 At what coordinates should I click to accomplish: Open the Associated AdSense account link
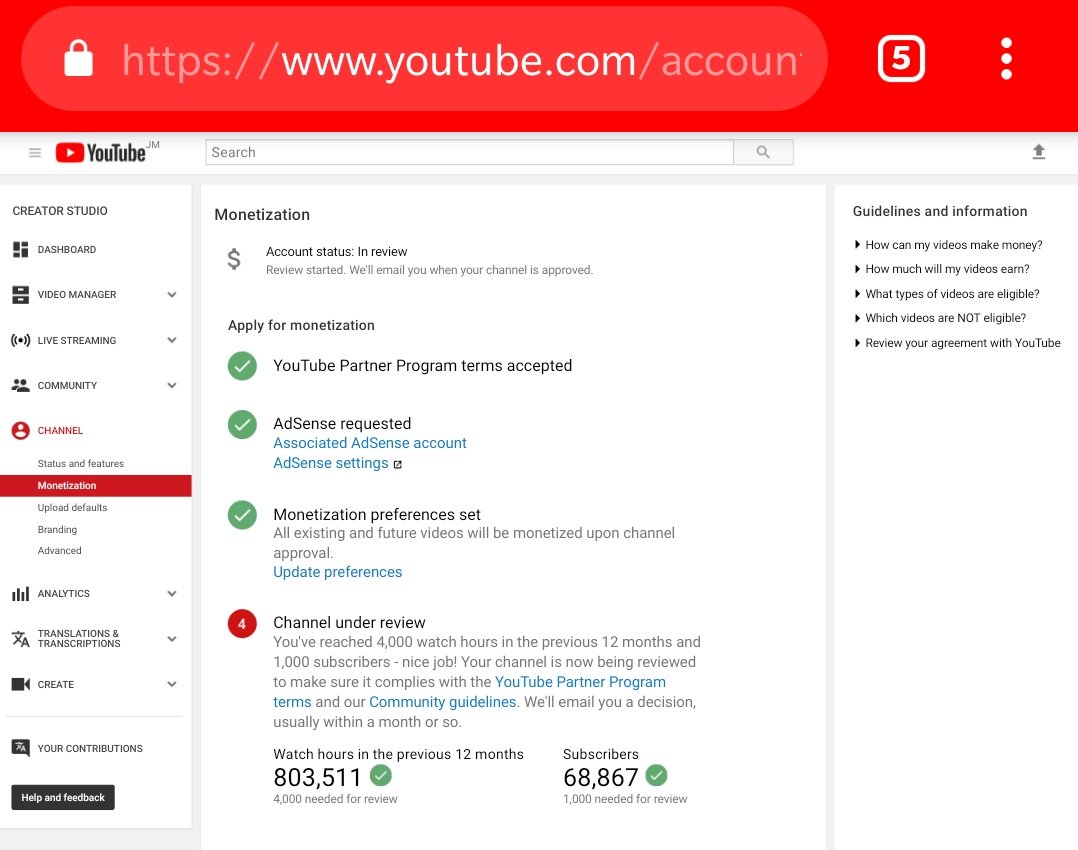tap(370, 443)
